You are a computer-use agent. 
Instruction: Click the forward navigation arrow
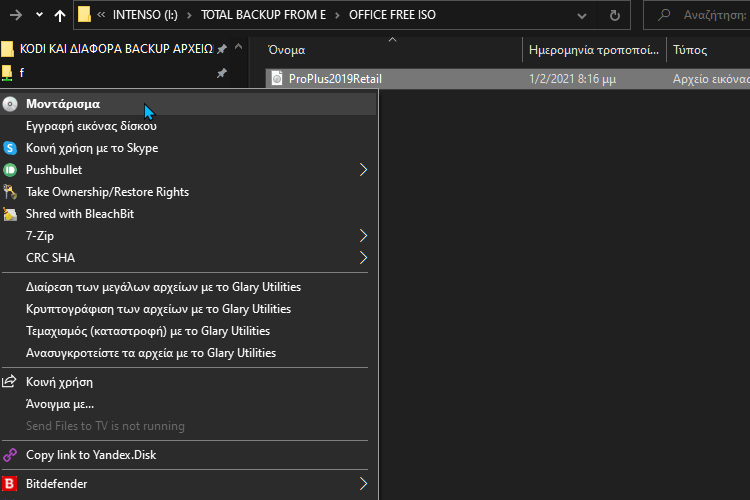point(16,15)
